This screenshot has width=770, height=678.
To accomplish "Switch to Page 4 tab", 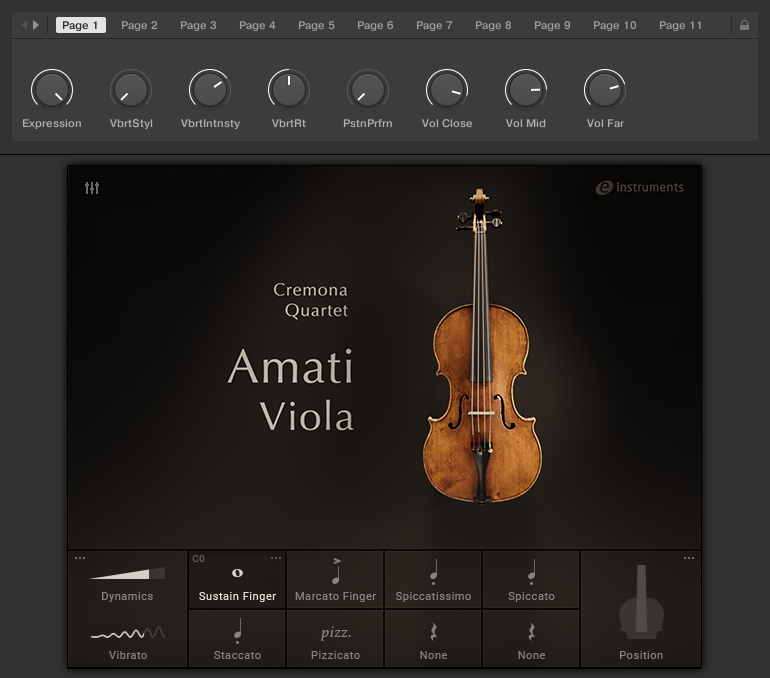I will click(x=257, y=25).
